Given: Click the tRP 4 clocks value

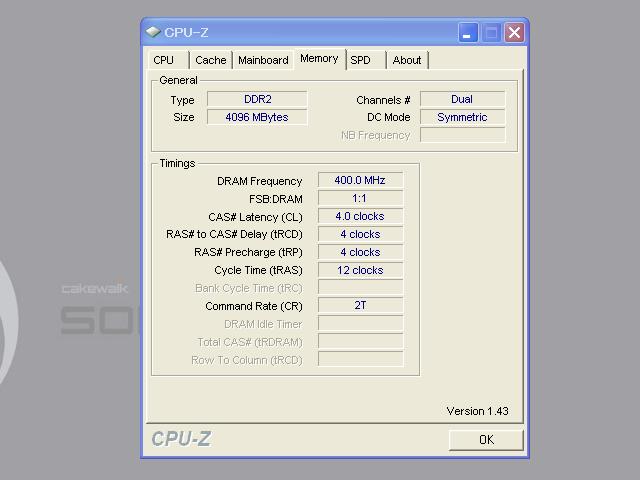Looking at the screenshot, I should 360,252.
